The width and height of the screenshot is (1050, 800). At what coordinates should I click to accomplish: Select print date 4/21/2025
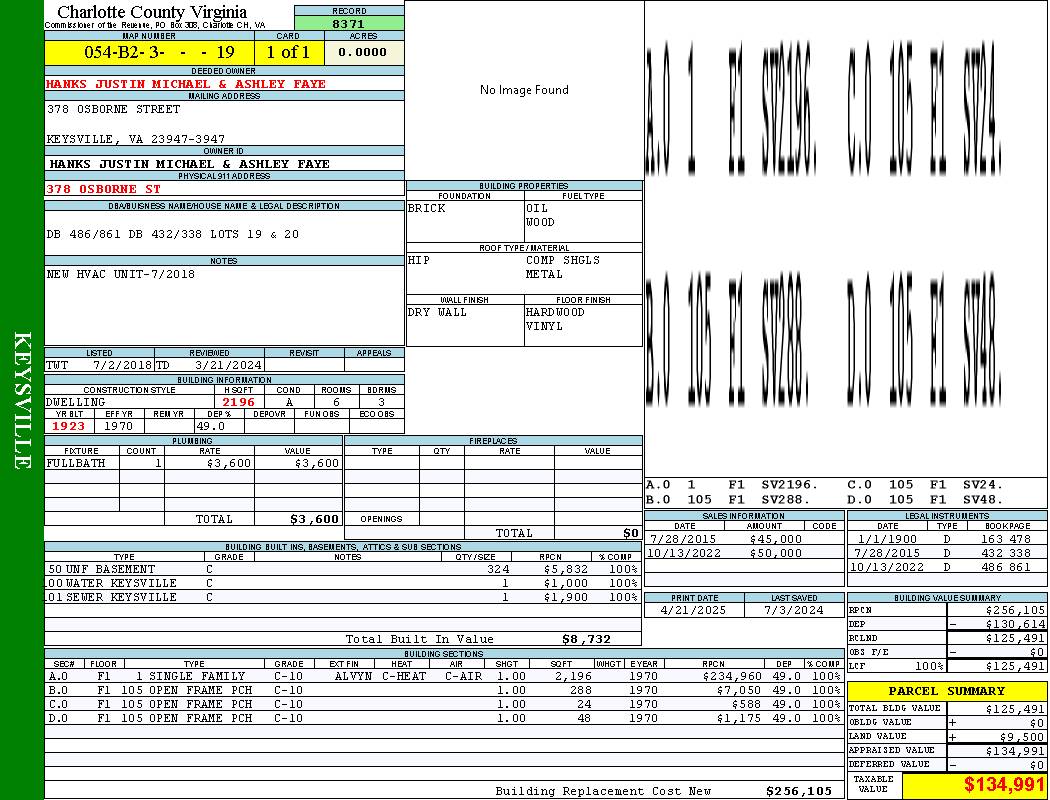coord(693,611)
